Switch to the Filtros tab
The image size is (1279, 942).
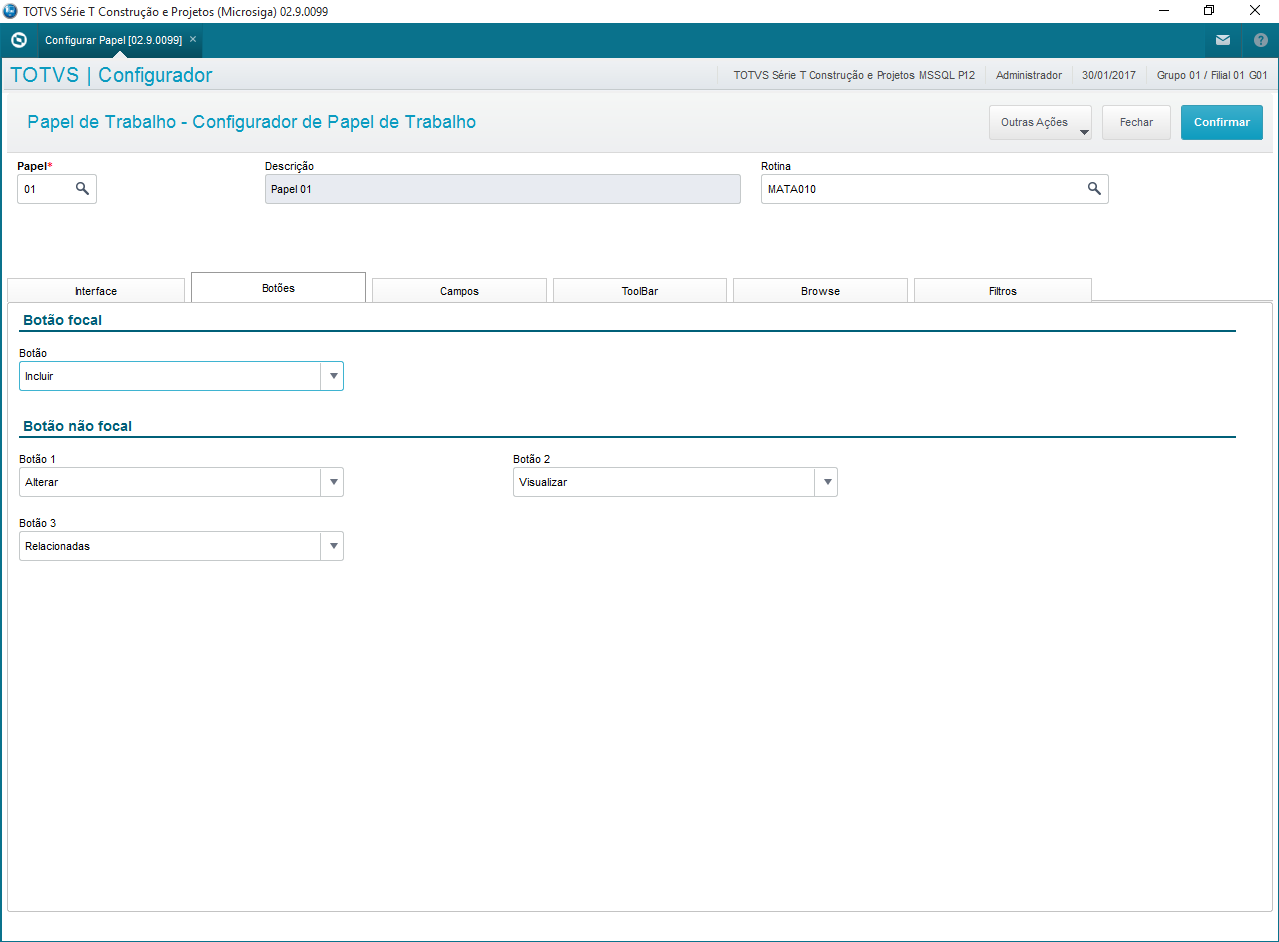(1002, 291)
